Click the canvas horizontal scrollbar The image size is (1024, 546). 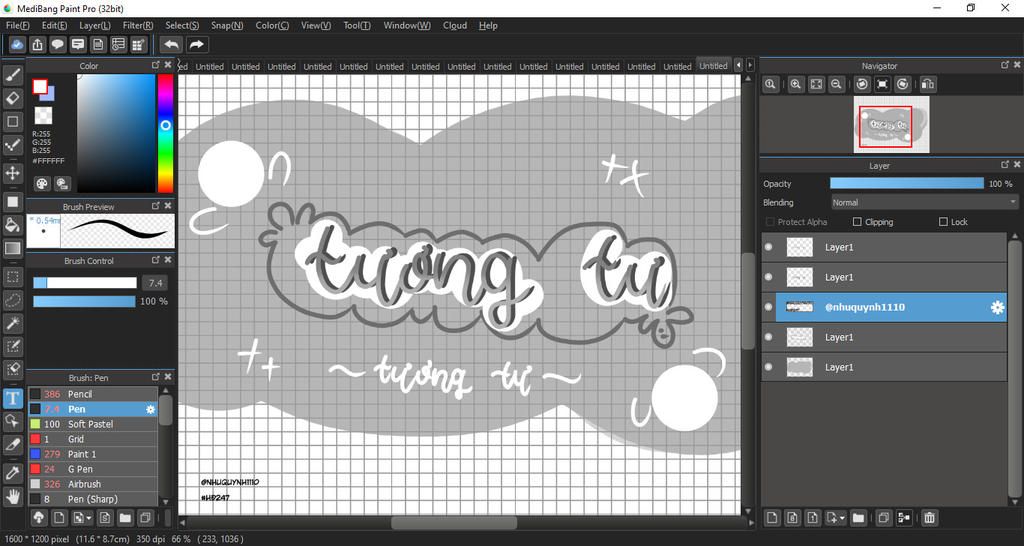click(x=455, y=522)
